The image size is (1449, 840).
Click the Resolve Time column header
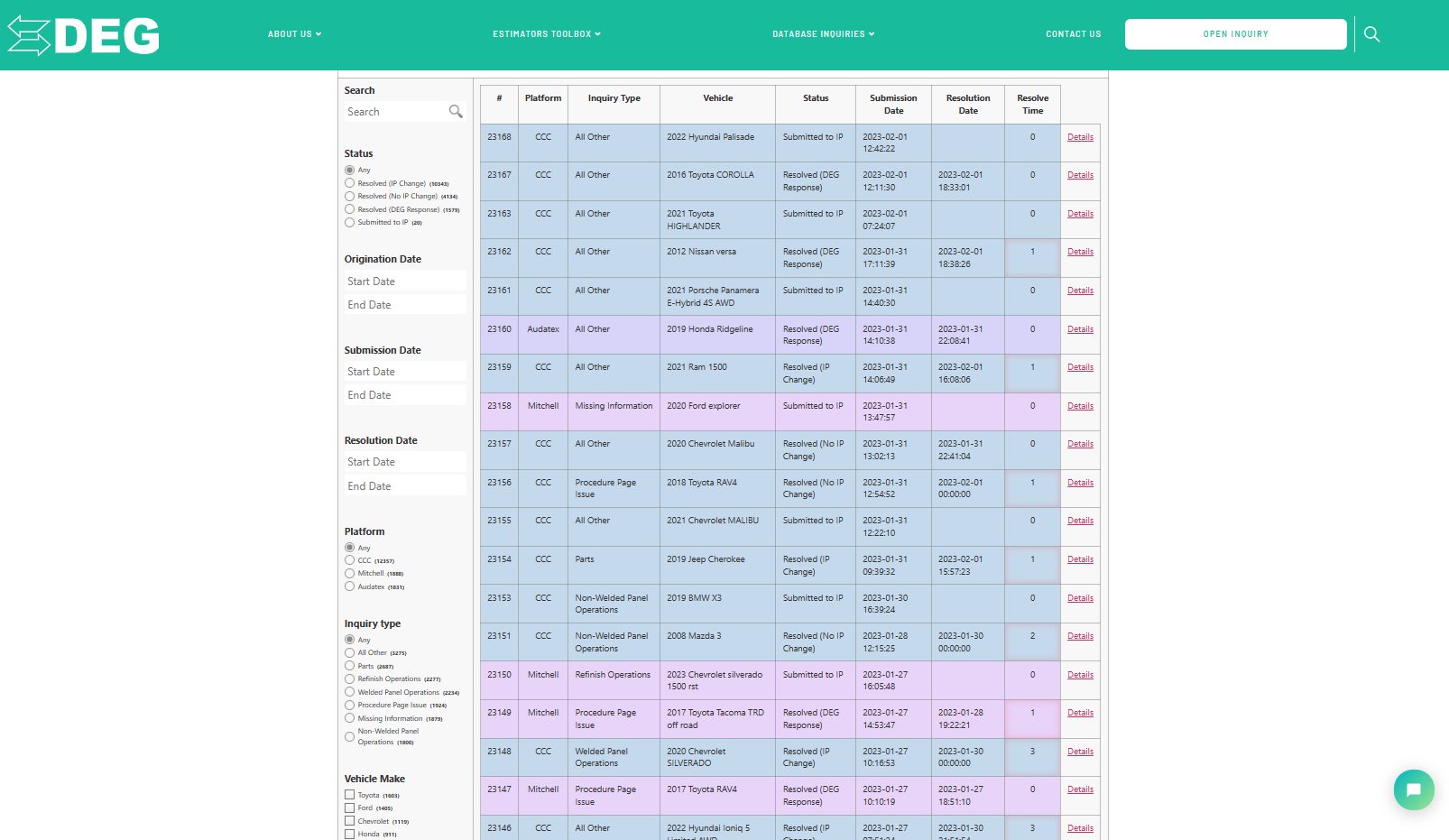click(1032, 105)
